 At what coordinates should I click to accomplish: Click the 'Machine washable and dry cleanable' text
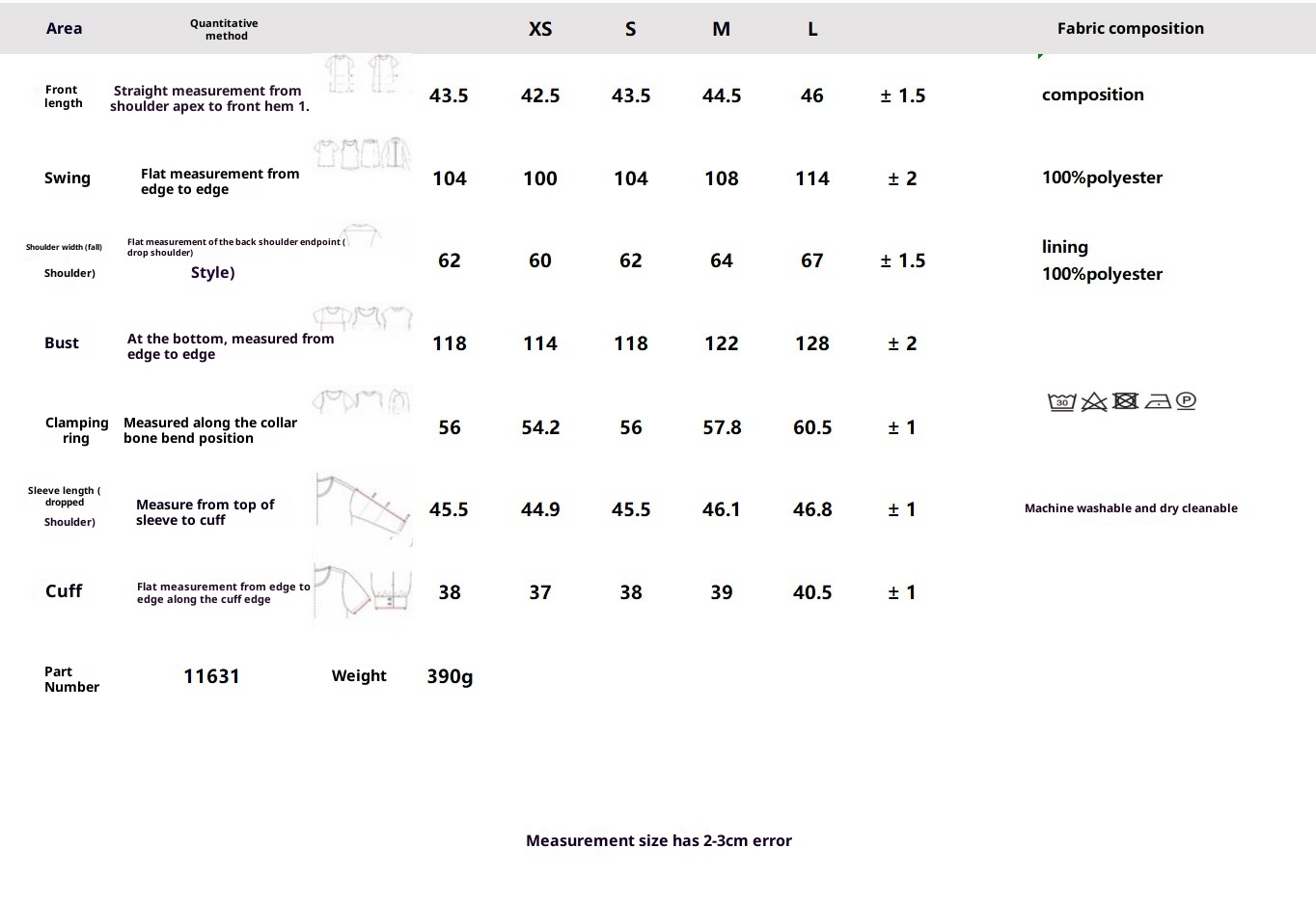pyautogui.click(x=1131, y=508)
